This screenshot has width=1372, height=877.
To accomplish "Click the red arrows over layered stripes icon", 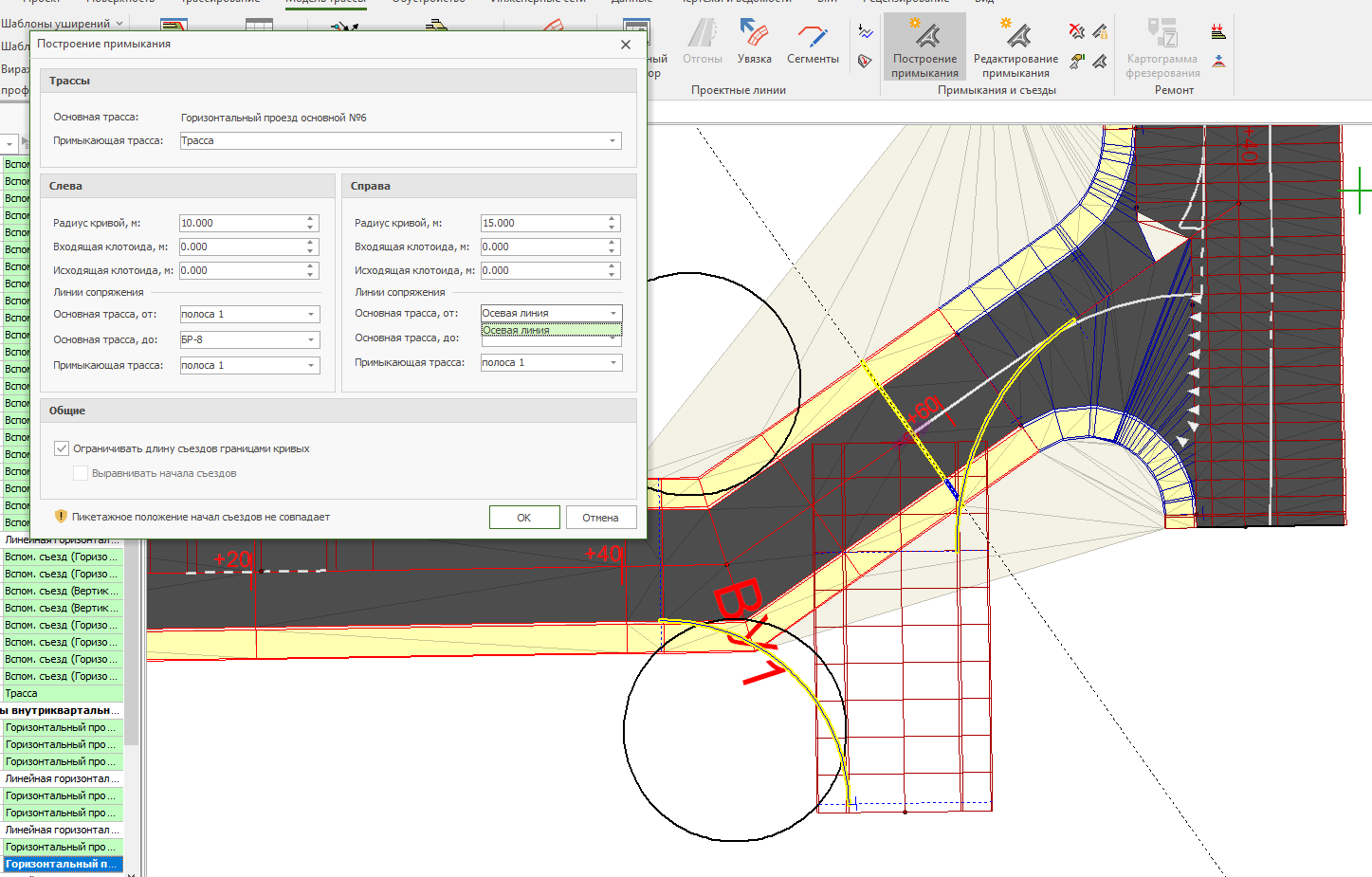I will 1218,31.
